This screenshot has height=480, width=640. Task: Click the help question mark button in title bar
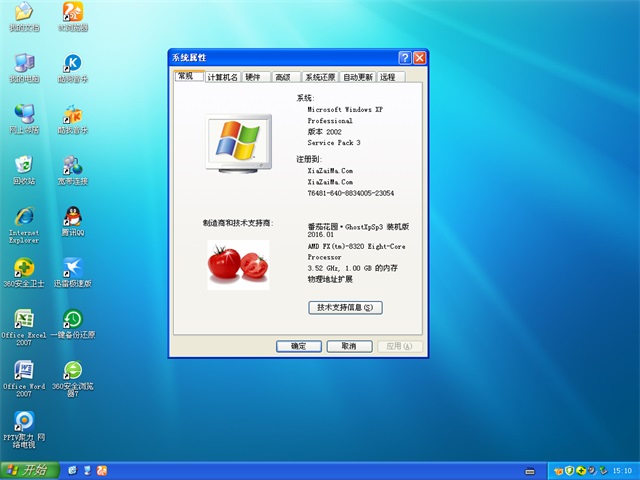pyautogui.click(x=405, y=58)
